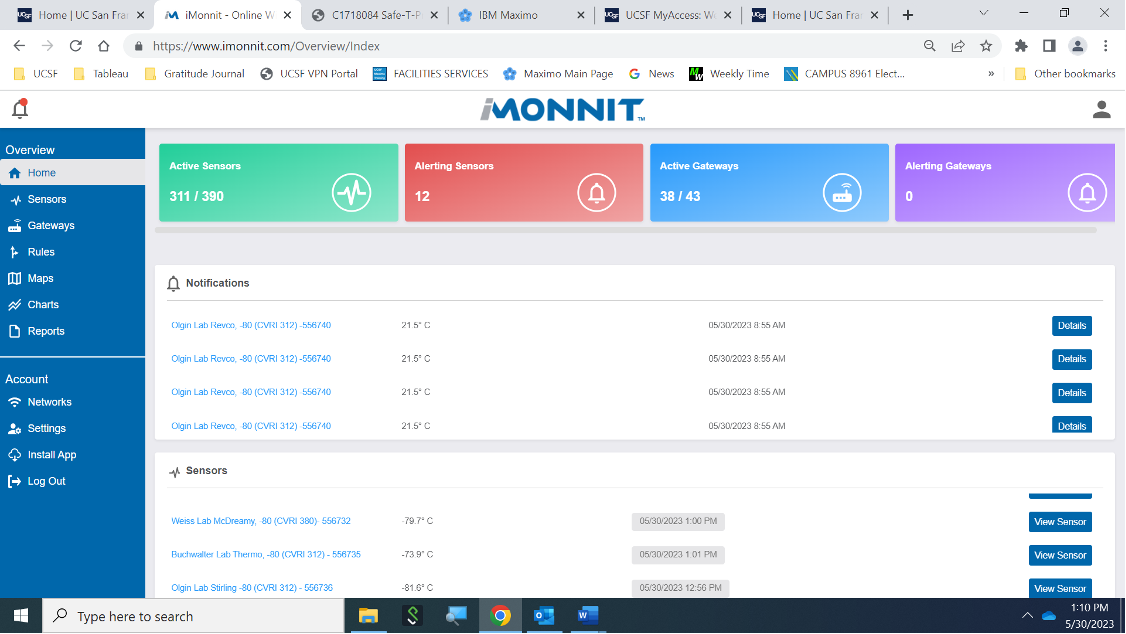Open the Reports page
This screenshot has width=1126, height=634.
[x=47, y=331]
